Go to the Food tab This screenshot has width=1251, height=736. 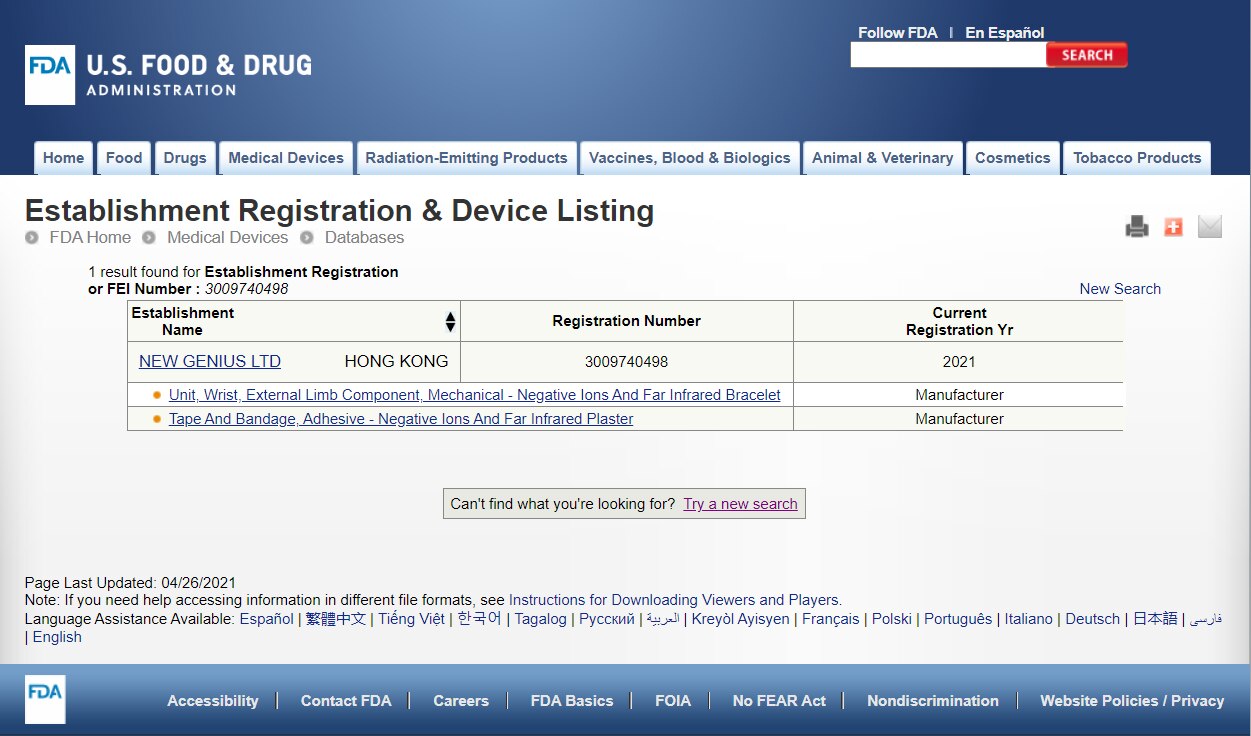[x=124, y=158]
